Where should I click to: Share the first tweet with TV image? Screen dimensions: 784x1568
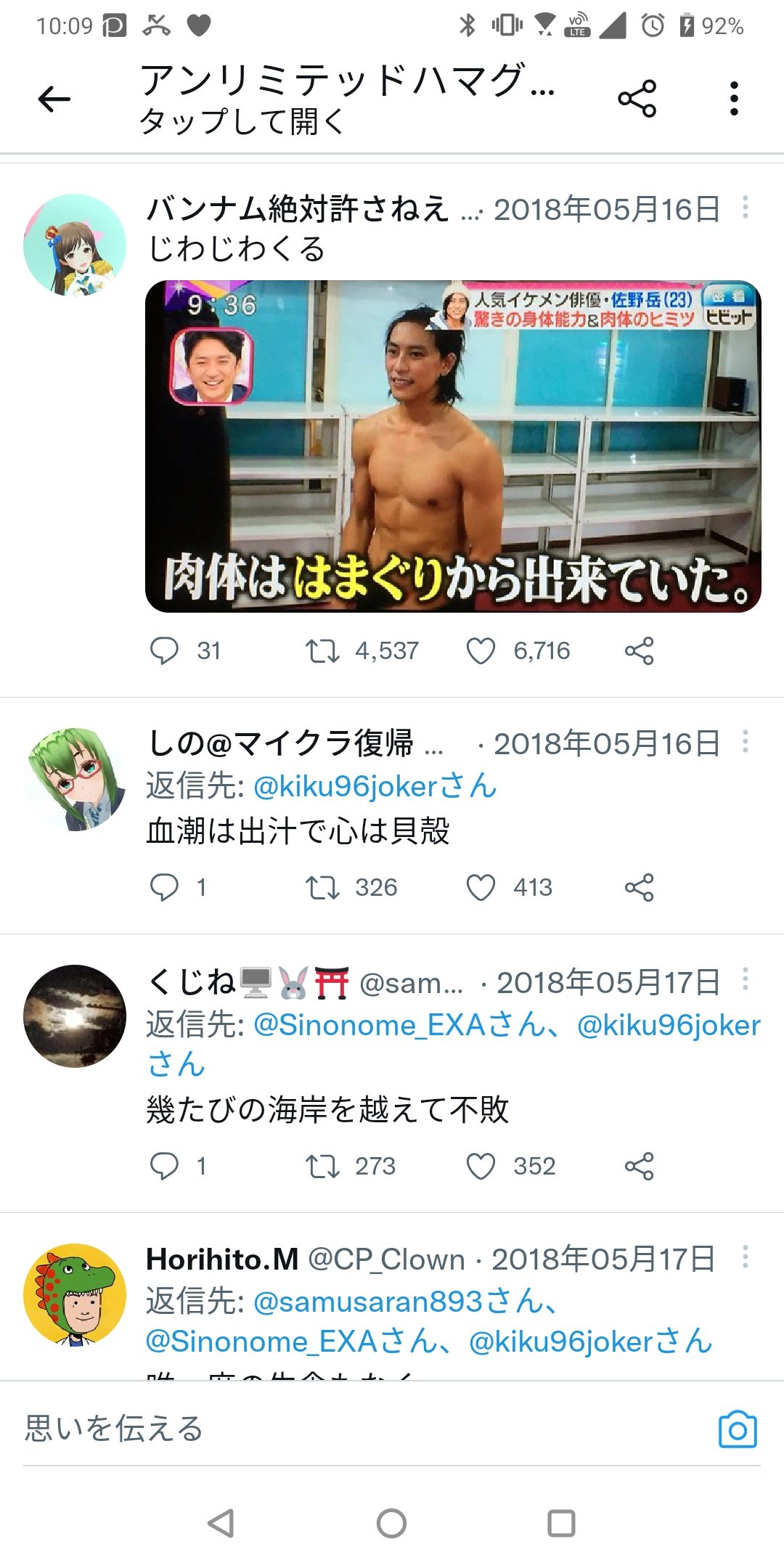[x=640, y=651]
